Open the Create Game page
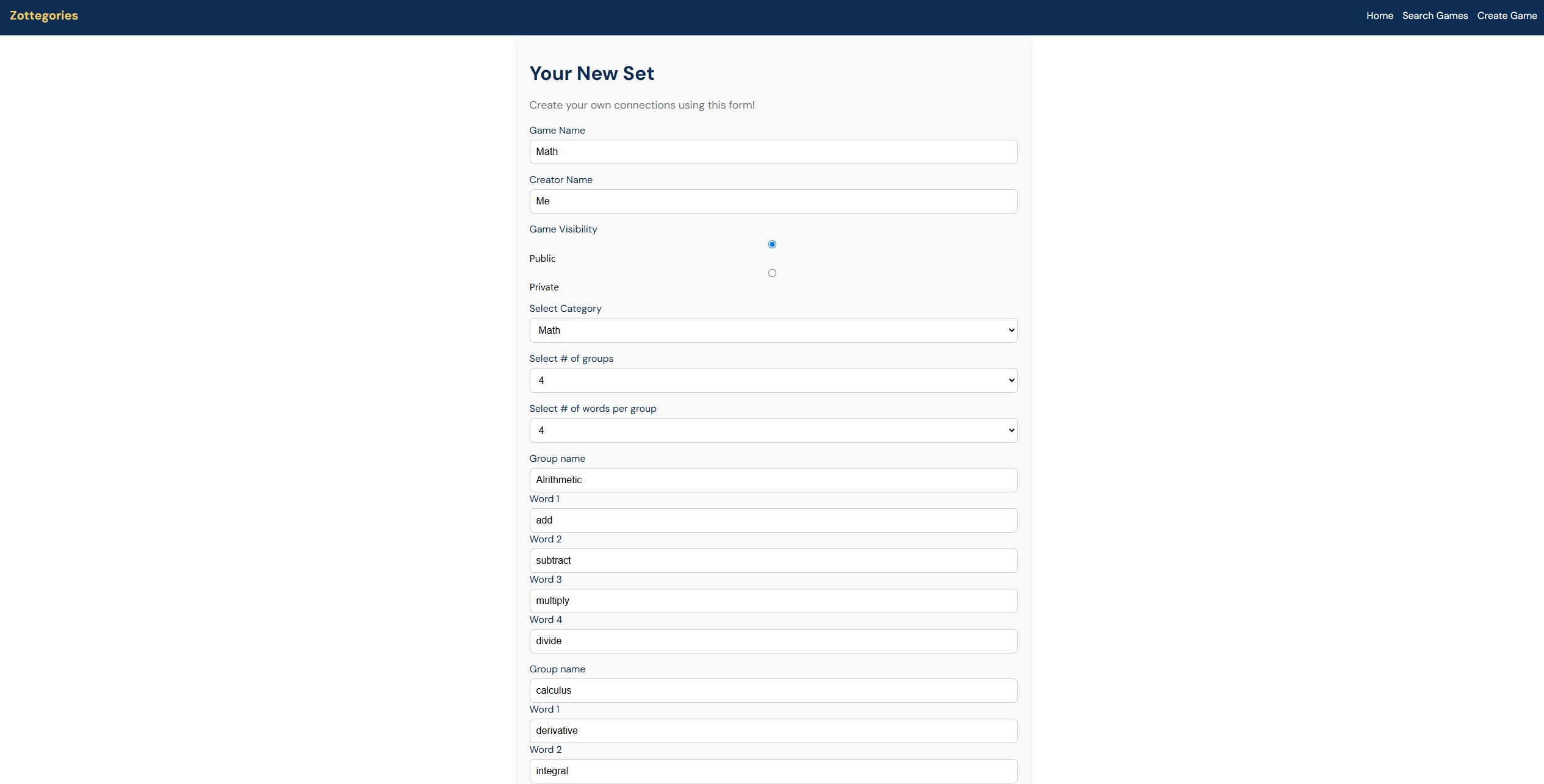Image resolution: width=1544 pixels, height=784 pixels. (x=1507, y=16)
